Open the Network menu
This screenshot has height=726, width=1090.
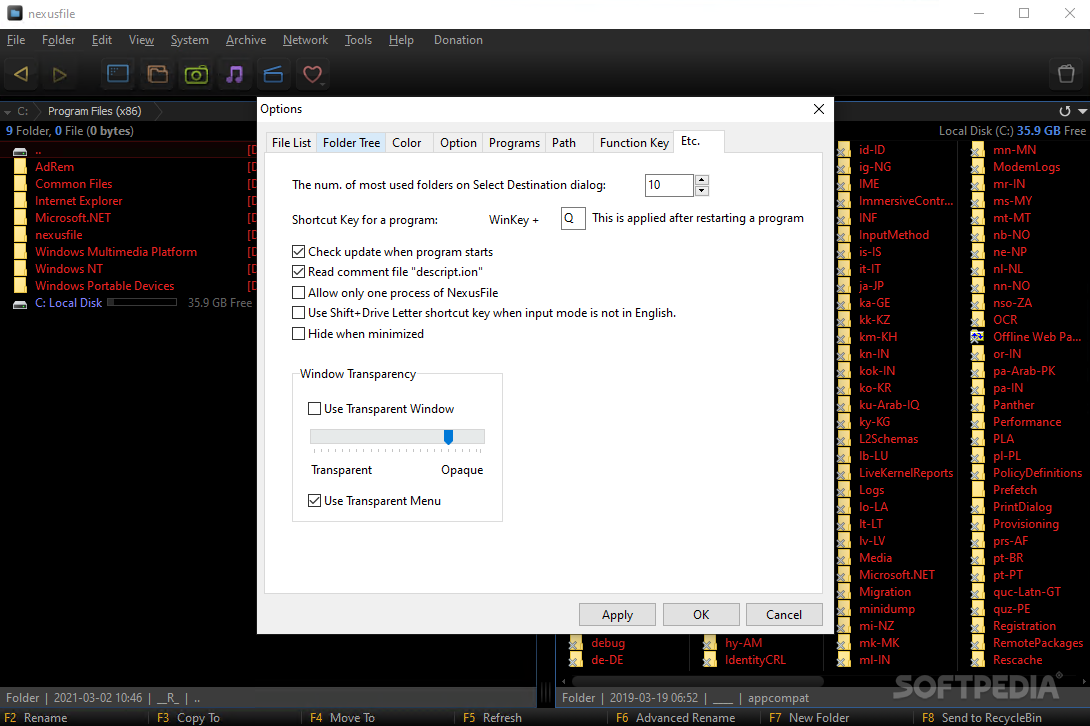[305, 40]
